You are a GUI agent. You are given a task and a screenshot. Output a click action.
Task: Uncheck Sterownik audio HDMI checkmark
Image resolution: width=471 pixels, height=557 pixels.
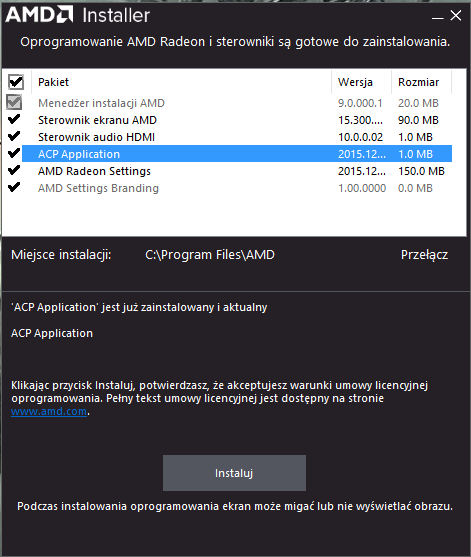14,136
